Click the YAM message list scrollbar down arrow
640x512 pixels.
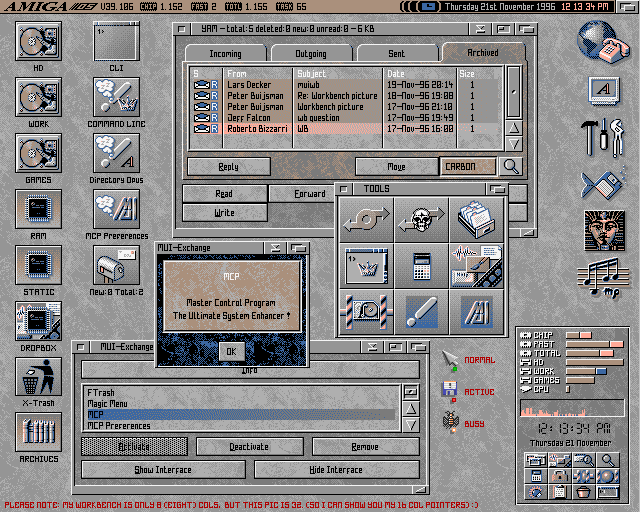pos(513,144)
